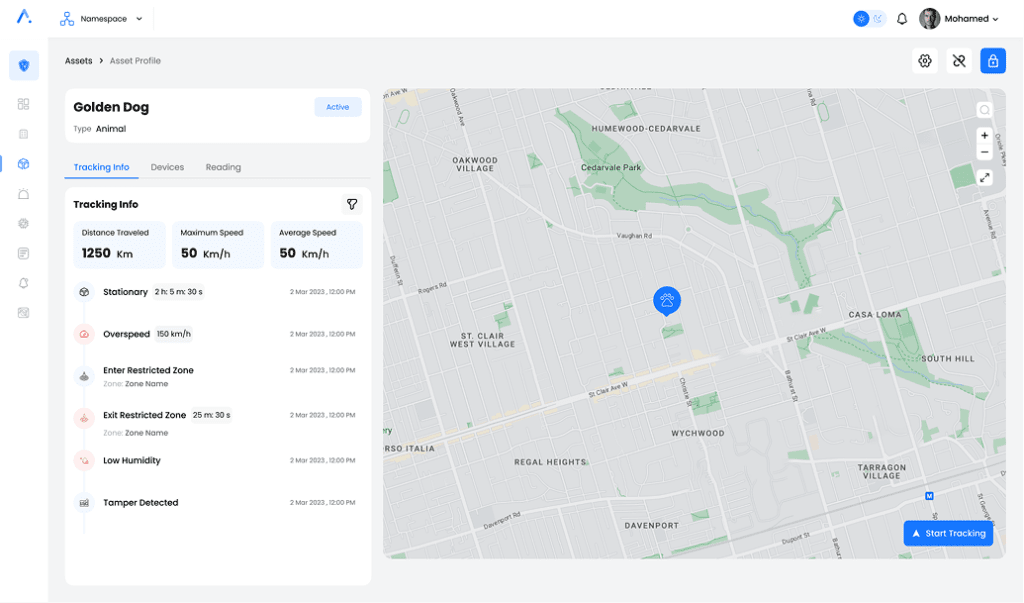Open asset settings gear icon
This screenshot has height=603, width=1024.
pos(925,61)
